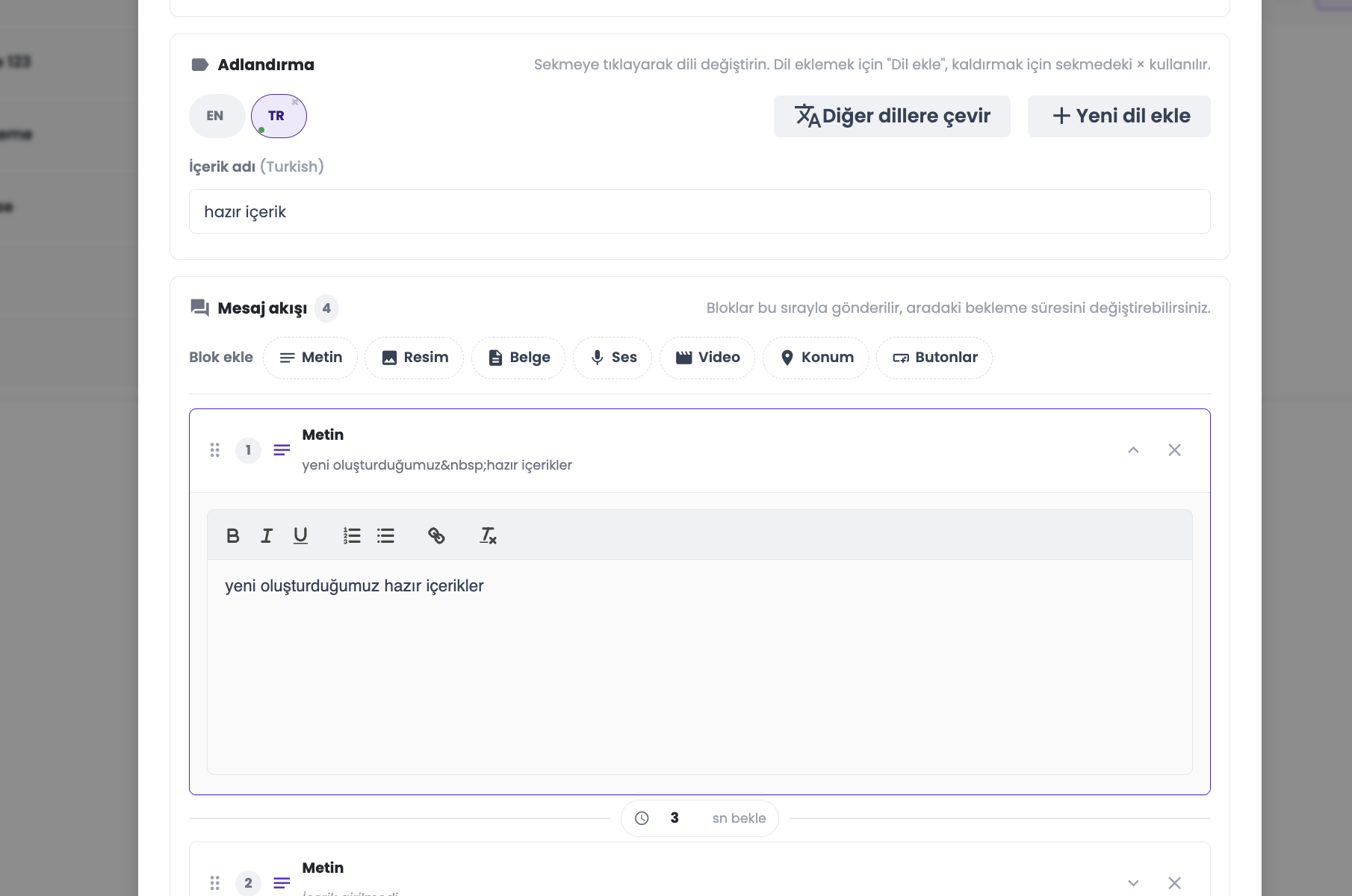The image size is (1352, 896).
Task: Add a Ses audio block
Action: (613, 358)
